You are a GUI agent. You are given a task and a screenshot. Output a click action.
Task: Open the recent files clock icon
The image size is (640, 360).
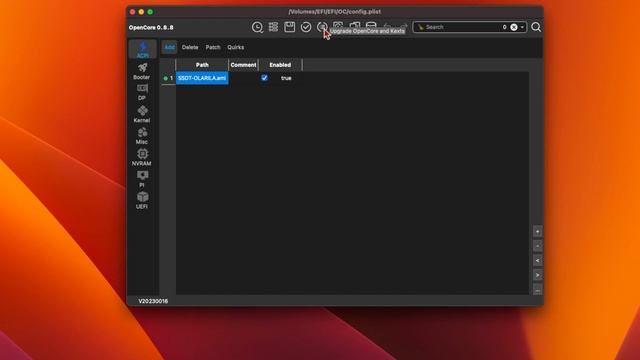click(x=257, y=27)
